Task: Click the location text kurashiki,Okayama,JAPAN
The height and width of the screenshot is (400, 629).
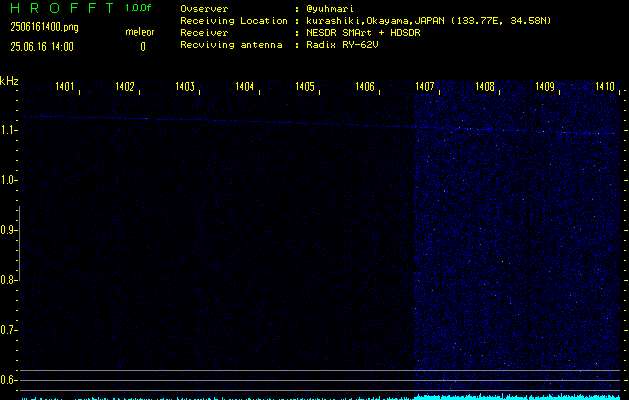Action: [377, 21]
